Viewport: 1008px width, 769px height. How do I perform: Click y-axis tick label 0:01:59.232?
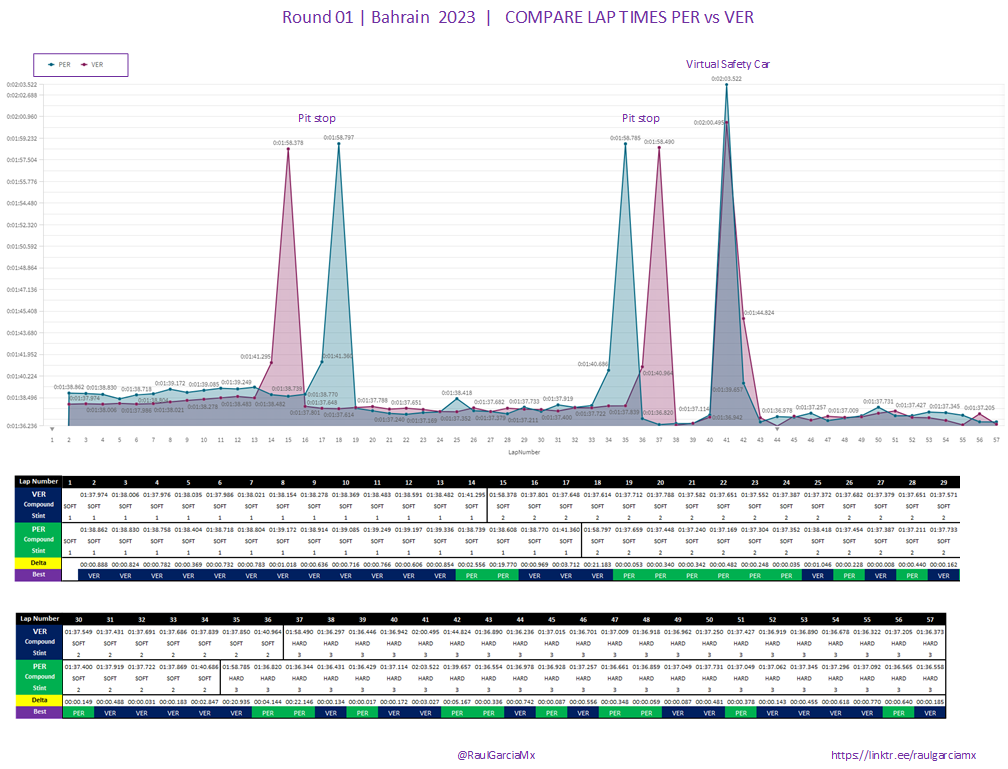(x=22, y=138)
